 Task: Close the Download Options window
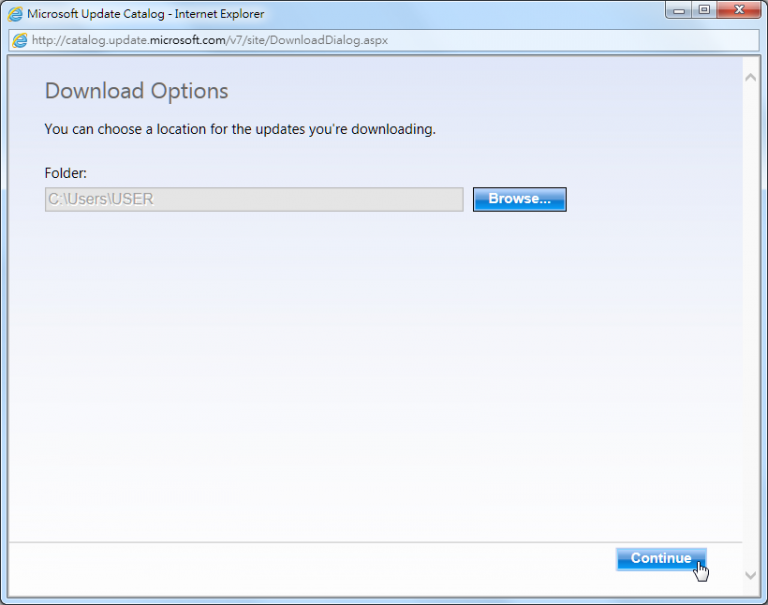coord(739,10)
